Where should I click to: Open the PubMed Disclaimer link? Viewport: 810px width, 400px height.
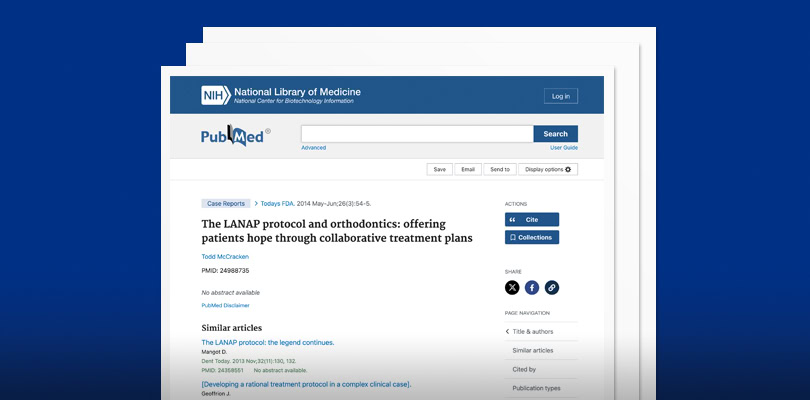tap(225, 305)
